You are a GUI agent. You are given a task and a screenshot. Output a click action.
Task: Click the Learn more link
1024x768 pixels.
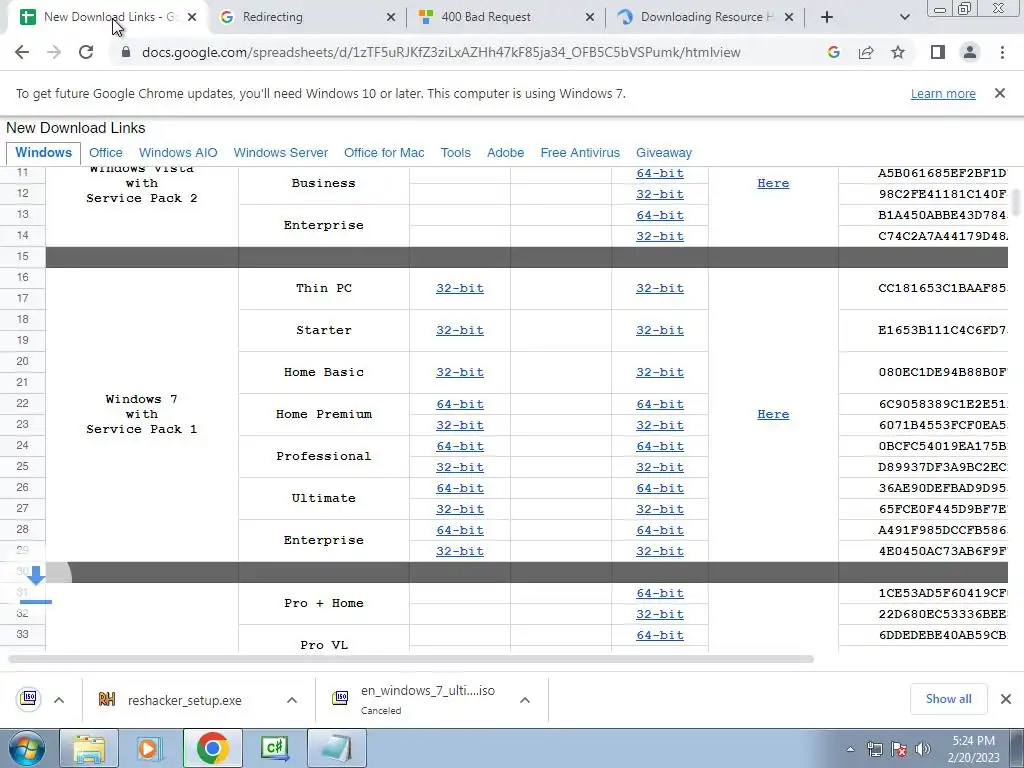(943, 93)
